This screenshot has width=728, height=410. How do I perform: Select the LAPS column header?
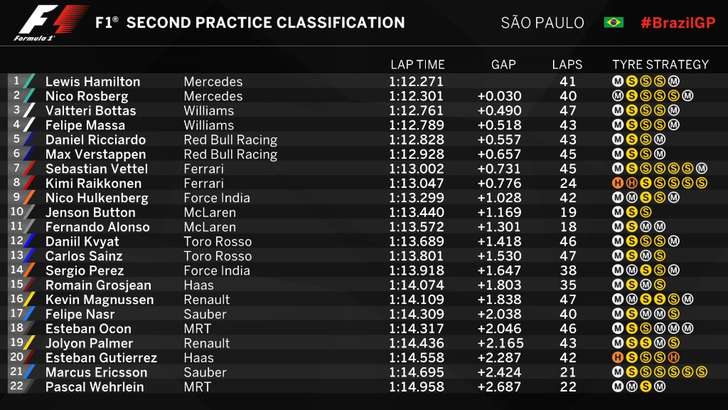click(567, 64)
